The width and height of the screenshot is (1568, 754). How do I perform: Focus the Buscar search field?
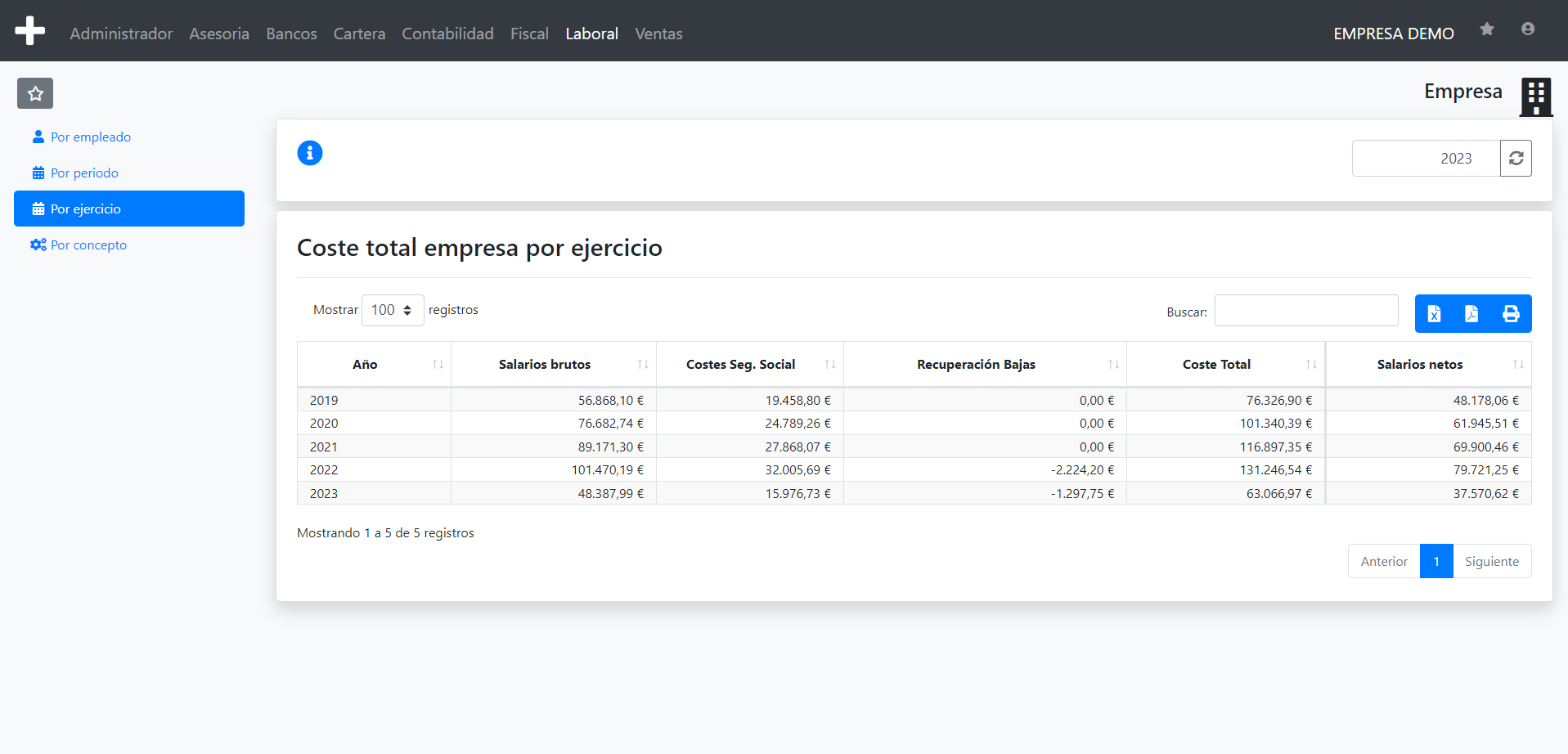coord(1306,311)
